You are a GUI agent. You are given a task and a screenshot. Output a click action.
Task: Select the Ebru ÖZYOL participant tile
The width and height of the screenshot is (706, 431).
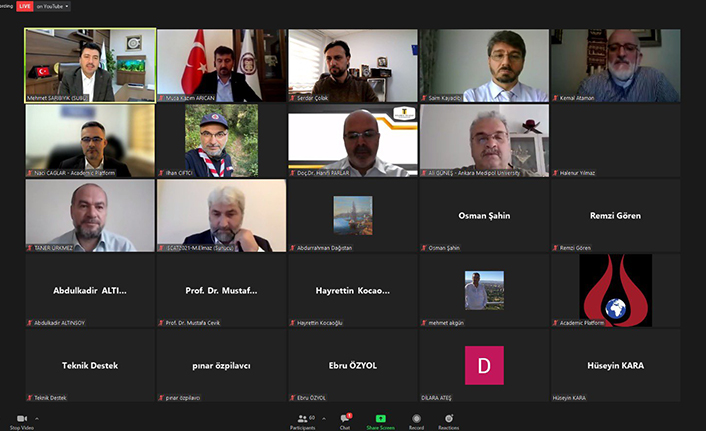(x=353, y=365)
